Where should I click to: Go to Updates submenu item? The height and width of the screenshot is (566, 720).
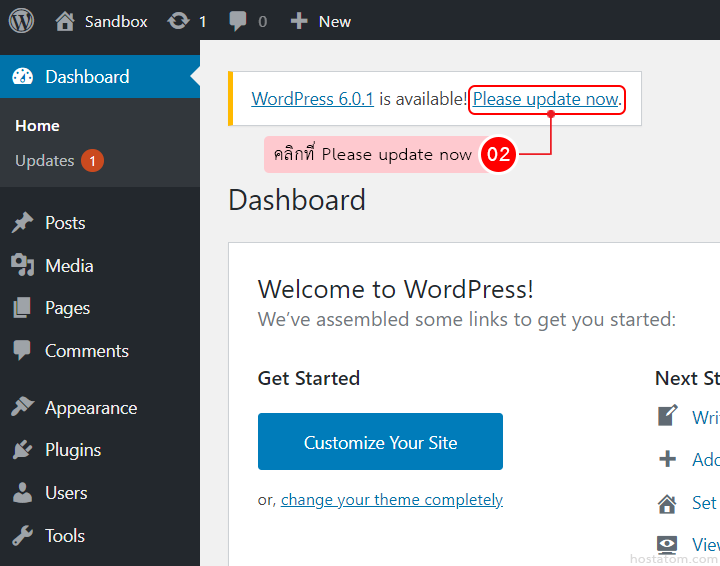point(45,161)
